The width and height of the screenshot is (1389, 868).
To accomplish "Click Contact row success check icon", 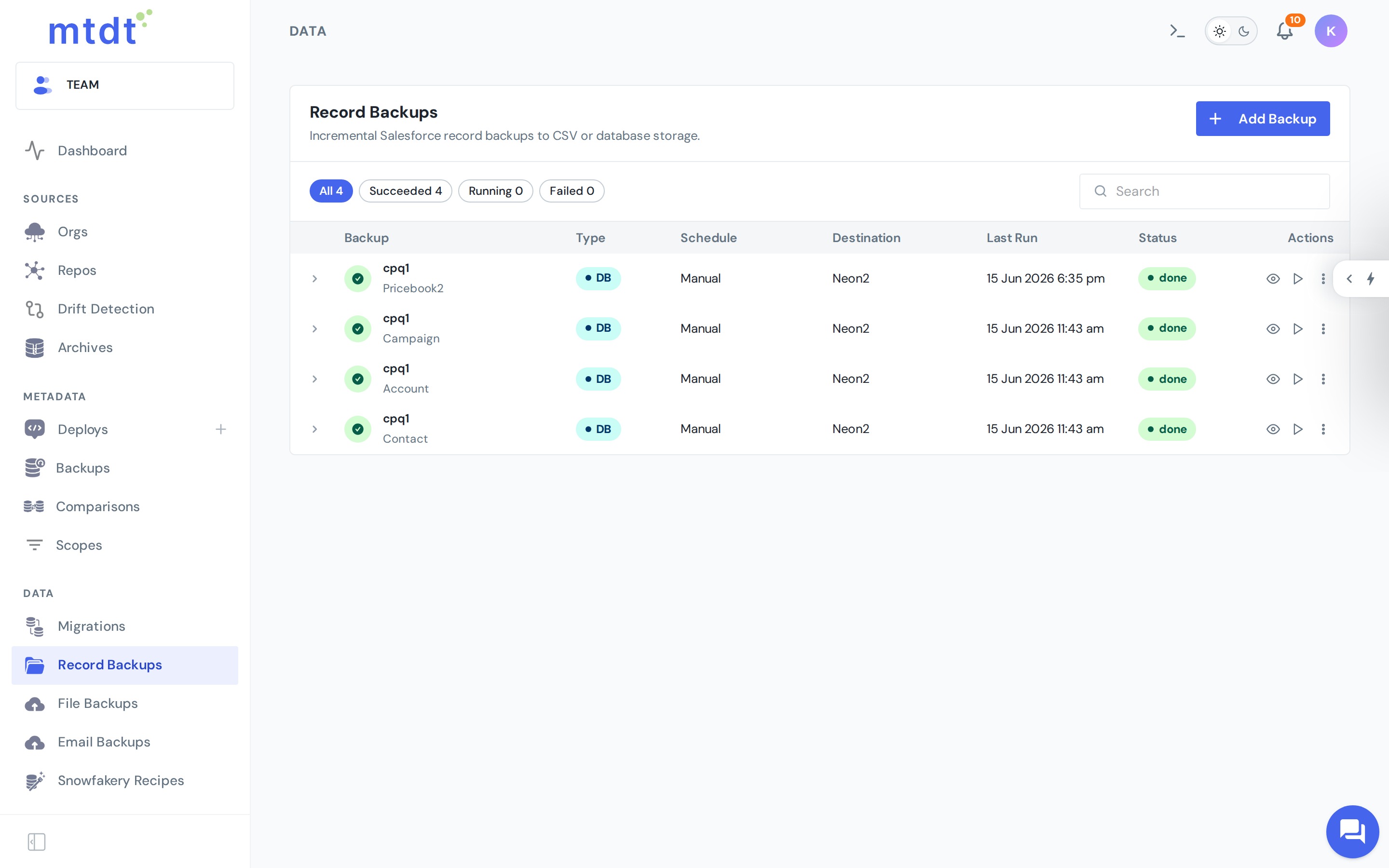I will (x=357, y=429).
